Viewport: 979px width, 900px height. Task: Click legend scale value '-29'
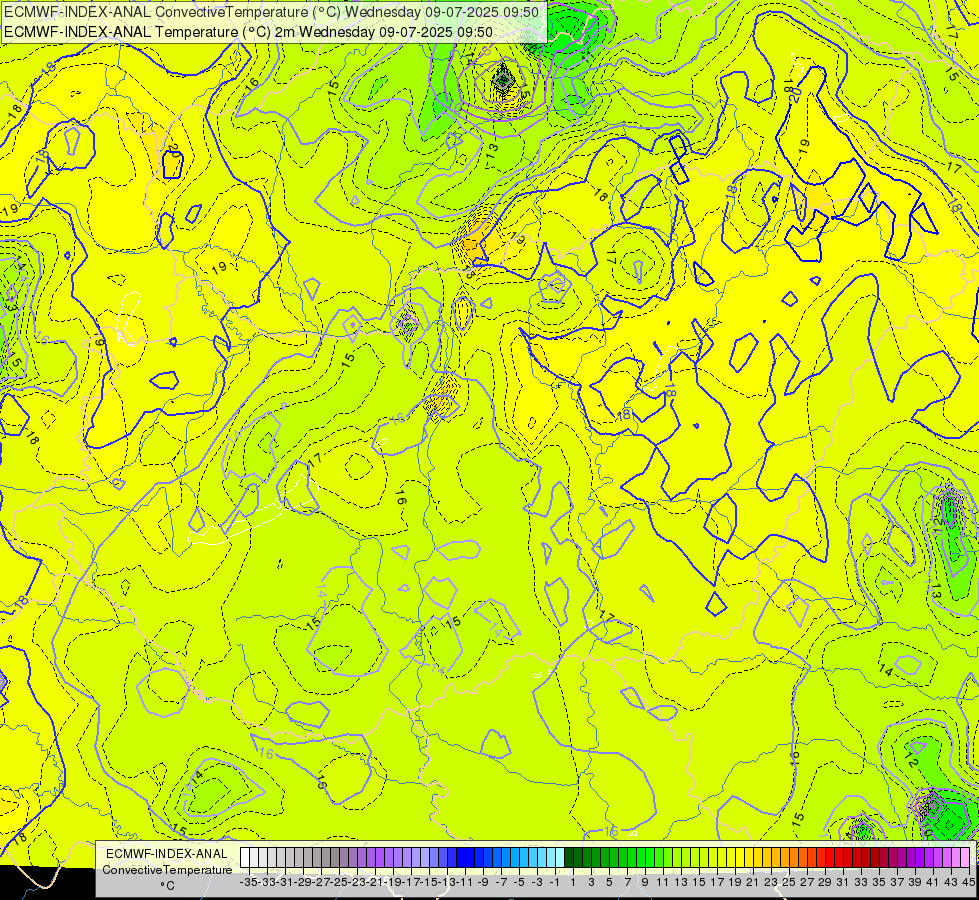pyautogui.click(x=303, y=882)
